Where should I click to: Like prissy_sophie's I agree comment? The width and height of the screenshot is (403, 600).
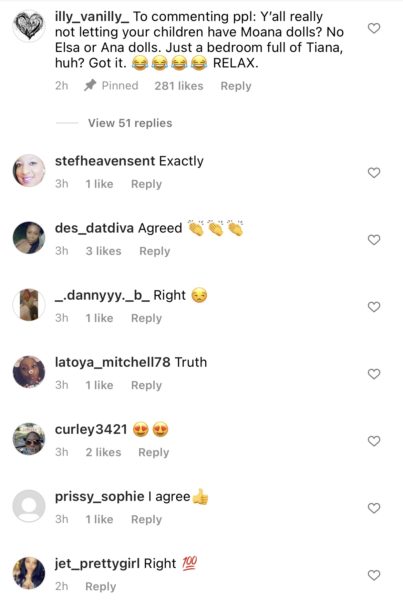pyautogui.click(x=374, y=508)
